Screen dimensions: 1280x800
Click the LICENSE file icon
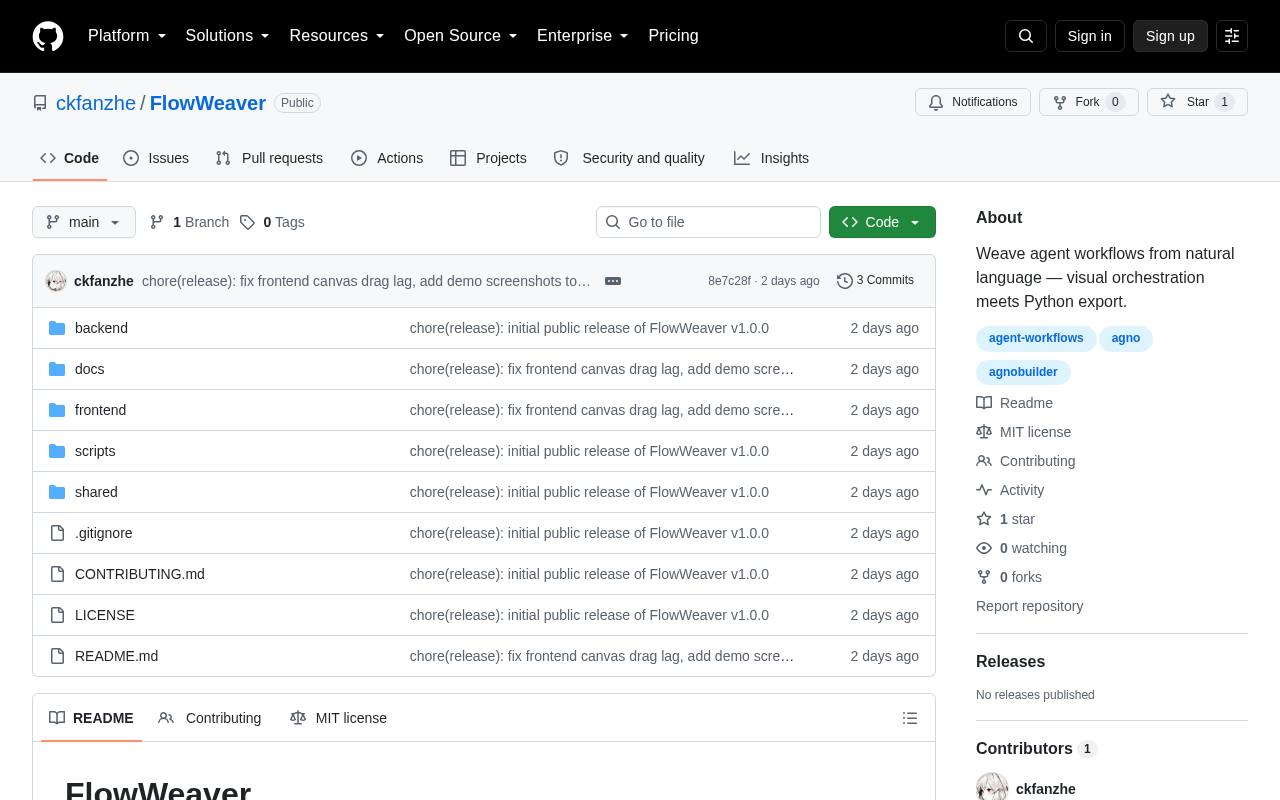coord(57,615)
